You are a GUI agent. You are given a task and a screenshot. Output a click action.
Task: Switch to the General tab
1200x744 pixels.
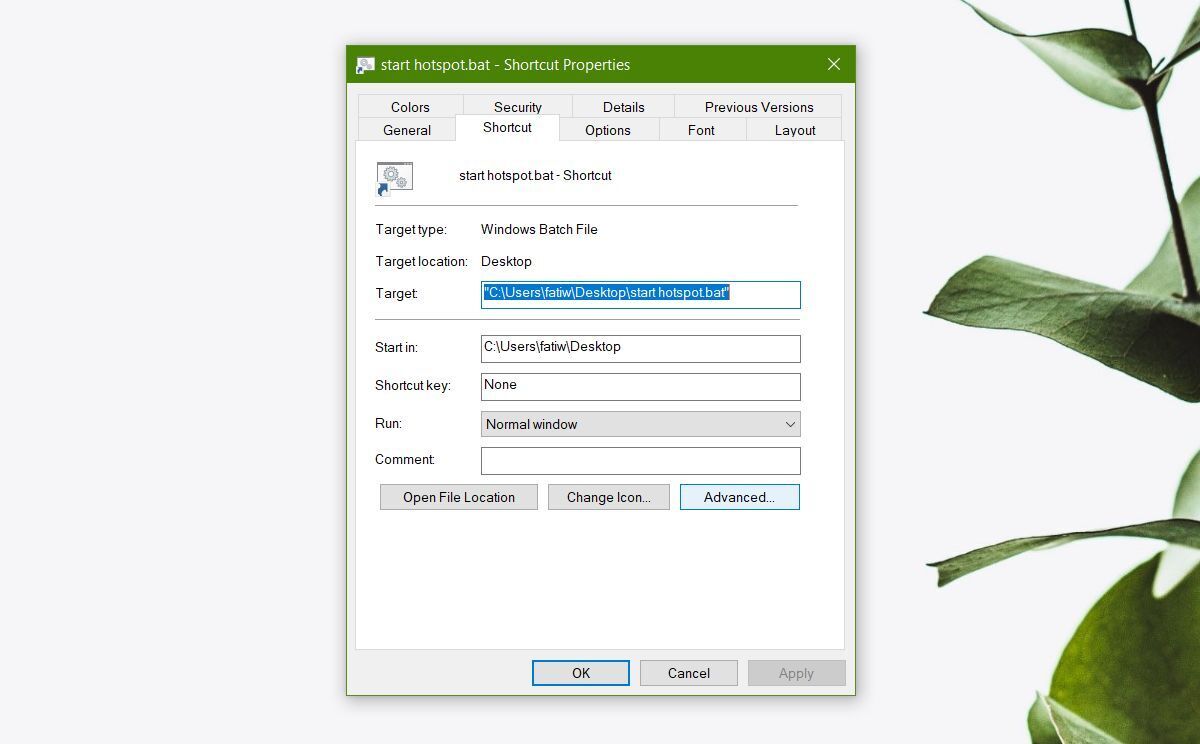coord(406,130)
